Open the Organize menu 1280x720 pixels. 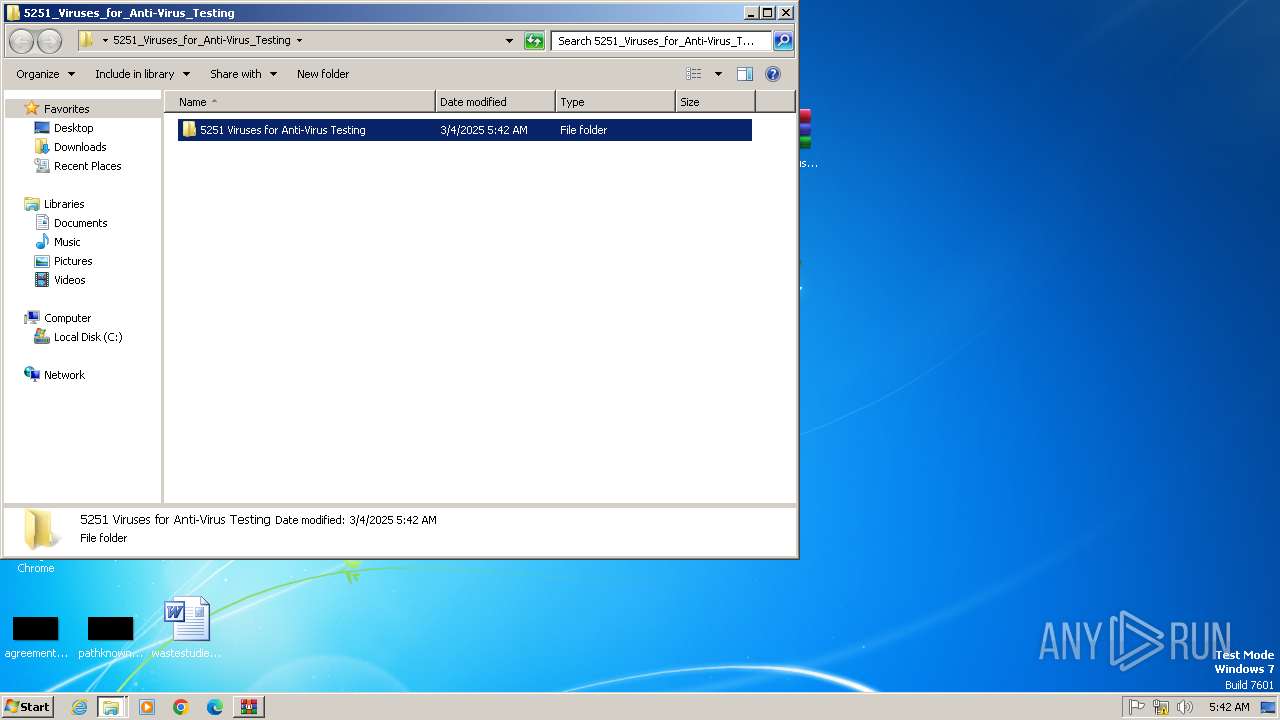45,74
